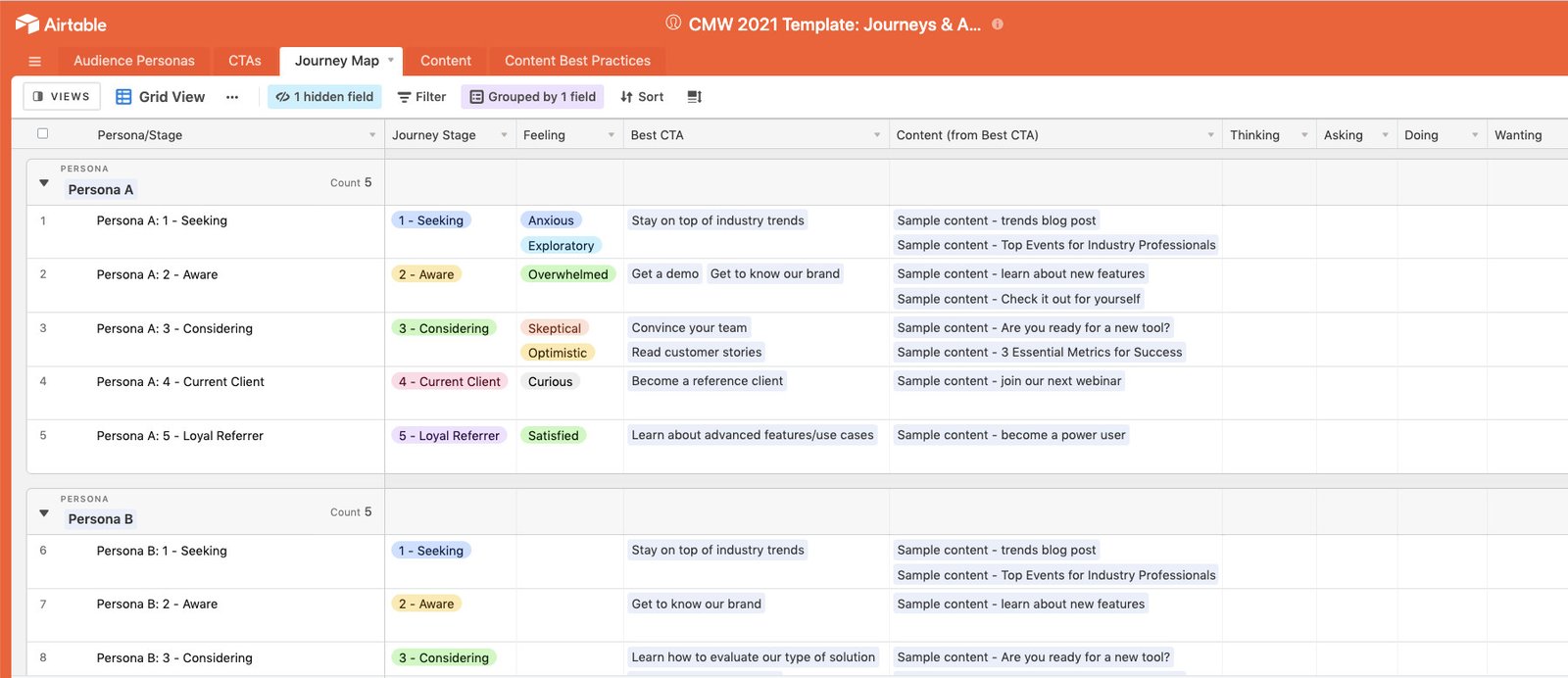
Task: Collapse the Persona A group
Action: point(44,182)
